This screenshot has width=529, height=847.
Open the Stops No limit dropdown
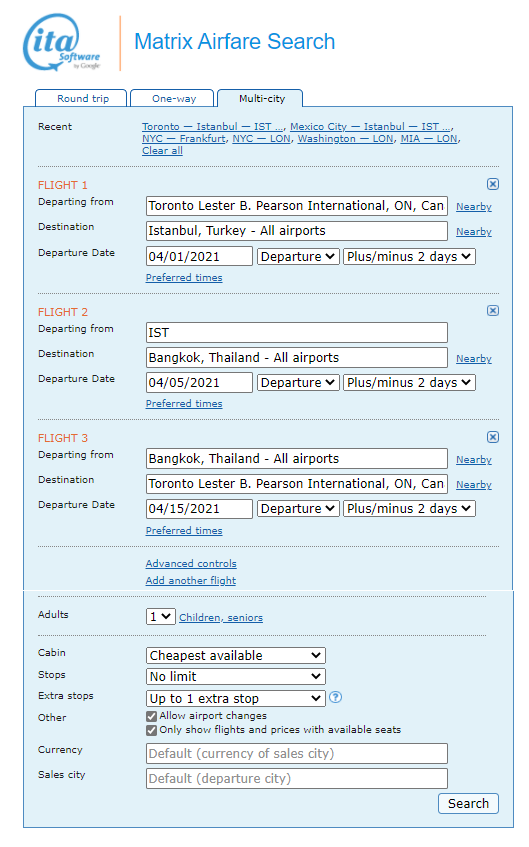click(236, 676)
